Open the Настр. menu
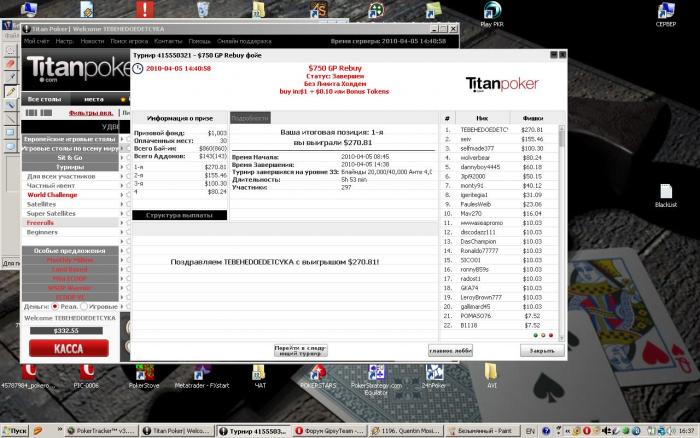700x438 pixels. point(64,41)
